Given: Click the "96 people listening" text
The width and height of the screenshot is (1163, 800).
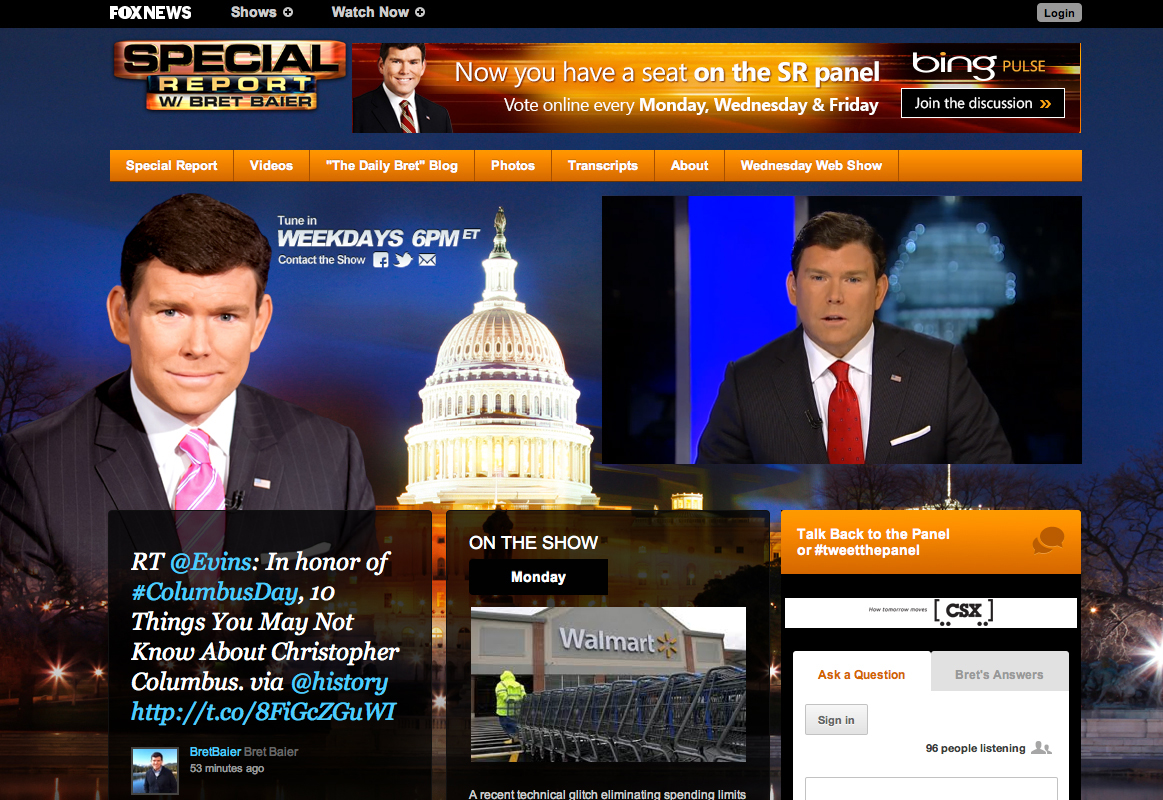Looking at the screenshot, I should 975,748.
